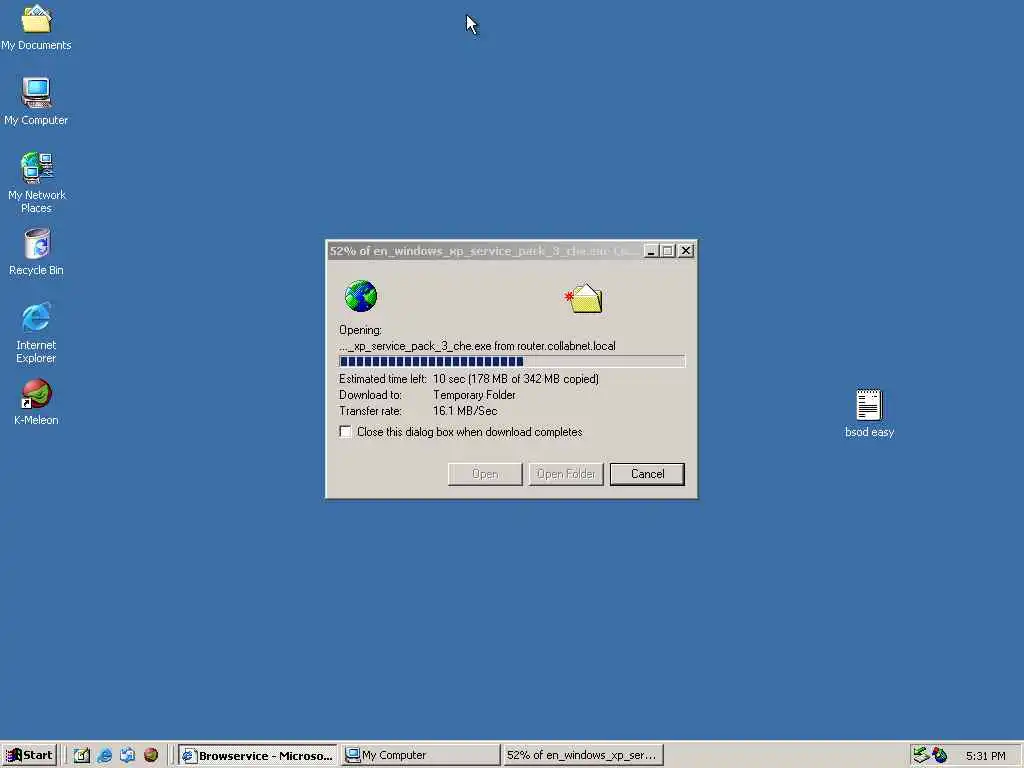Select the My Computer desktop icon
Viewport: 1024px width, 768px height.
pos(37,101)
